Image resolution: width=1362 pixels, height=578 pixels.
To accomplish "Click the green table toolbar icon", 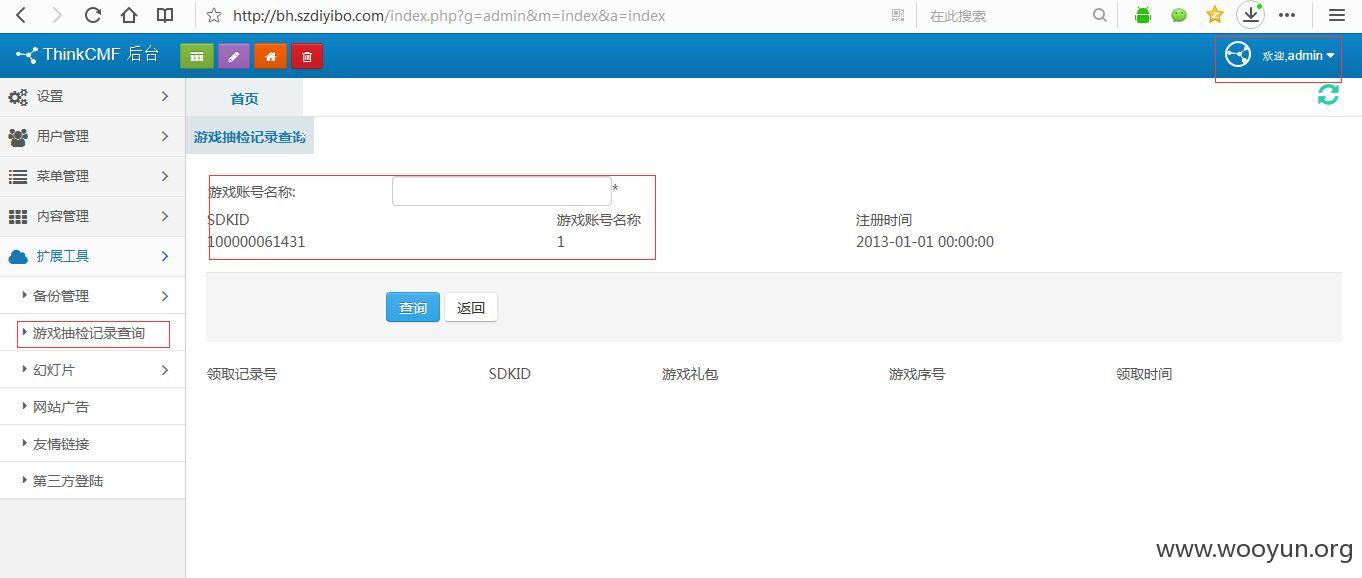I will (197, 56).
